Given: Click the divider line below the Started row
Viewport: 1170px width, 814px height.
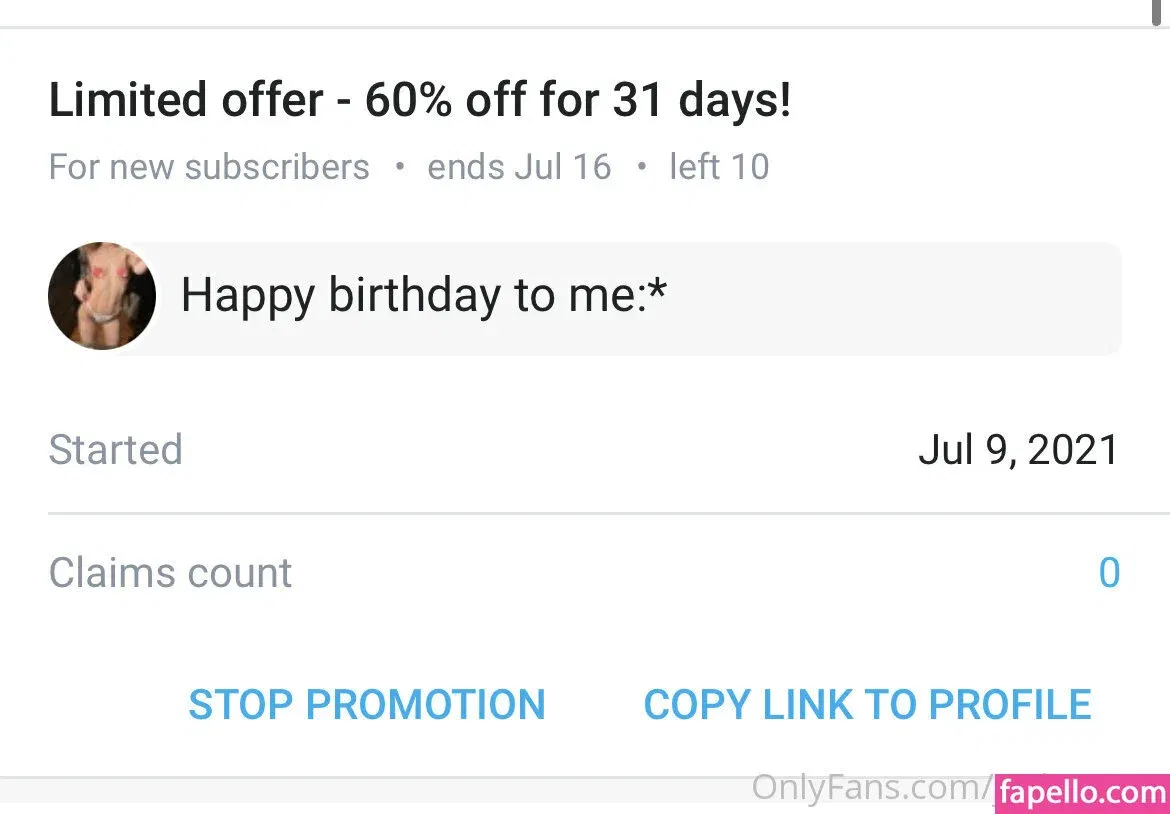Looking at the screenshot, I should pyautogui.click(x=585, y=513).
